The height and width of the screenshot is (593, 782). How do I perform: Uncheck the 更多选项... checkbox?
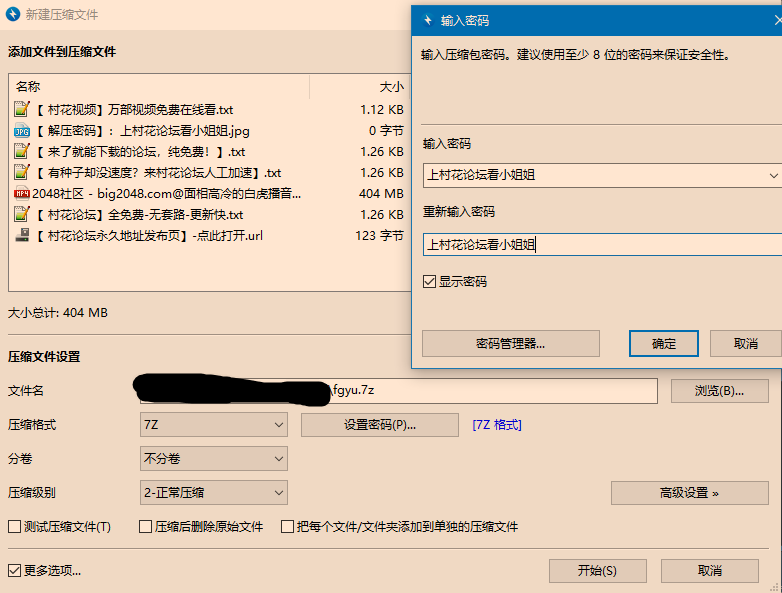[14, 570]
